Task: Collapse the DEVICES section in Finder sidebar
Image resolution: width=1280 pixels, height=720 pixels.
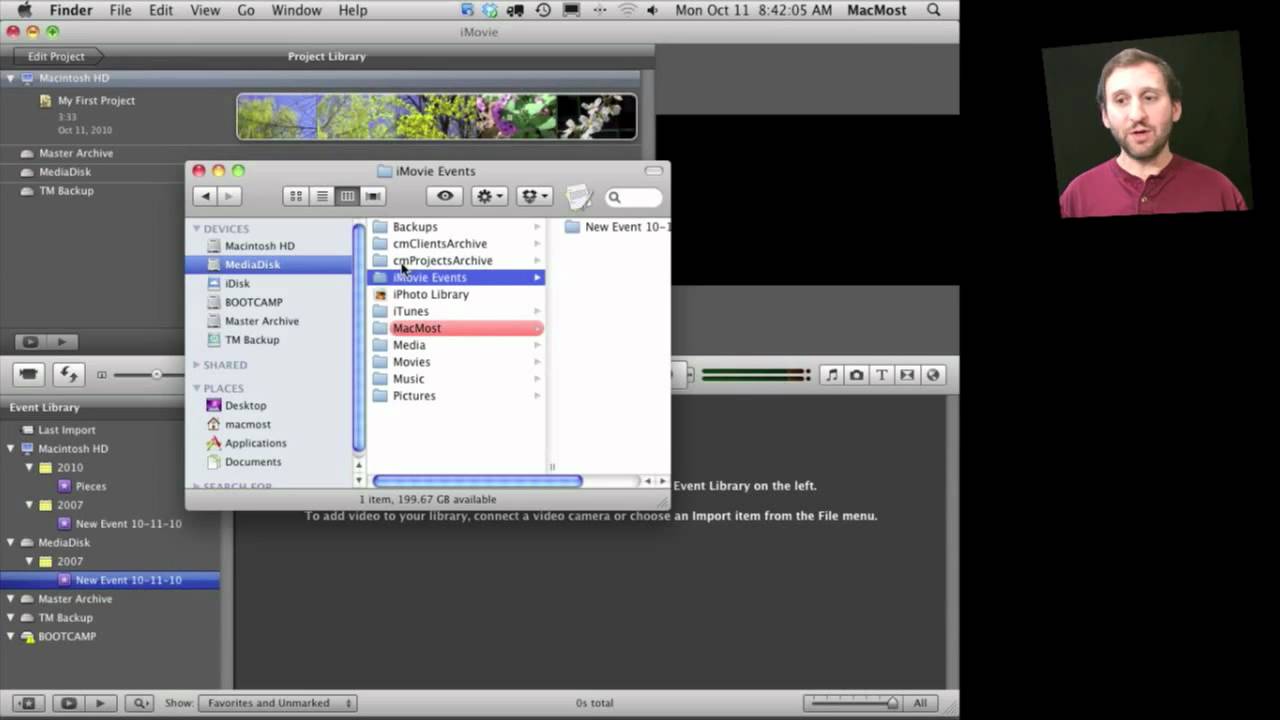Action: tap(197, 229)
